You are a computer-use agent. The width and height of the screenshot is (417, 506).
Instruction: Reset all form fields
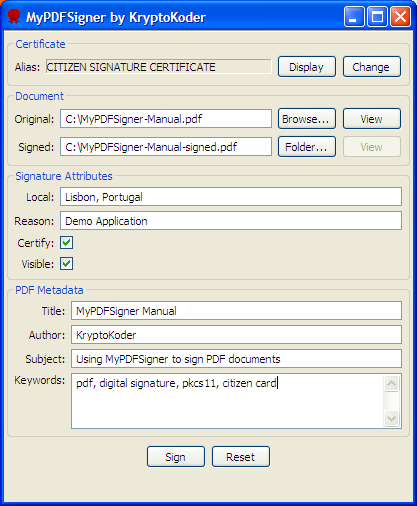click(241, 457)
